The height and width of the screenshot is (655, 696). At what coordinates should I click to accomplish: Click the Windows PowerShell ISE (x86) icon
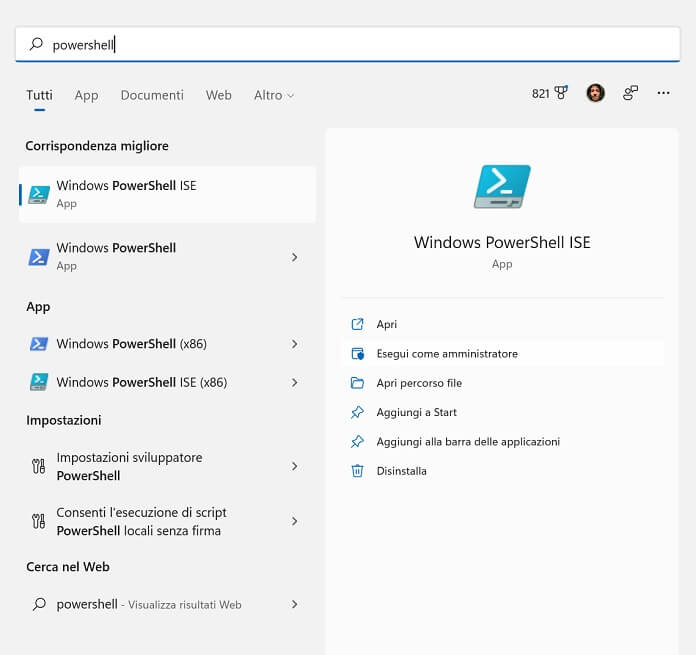coord(39,382)
